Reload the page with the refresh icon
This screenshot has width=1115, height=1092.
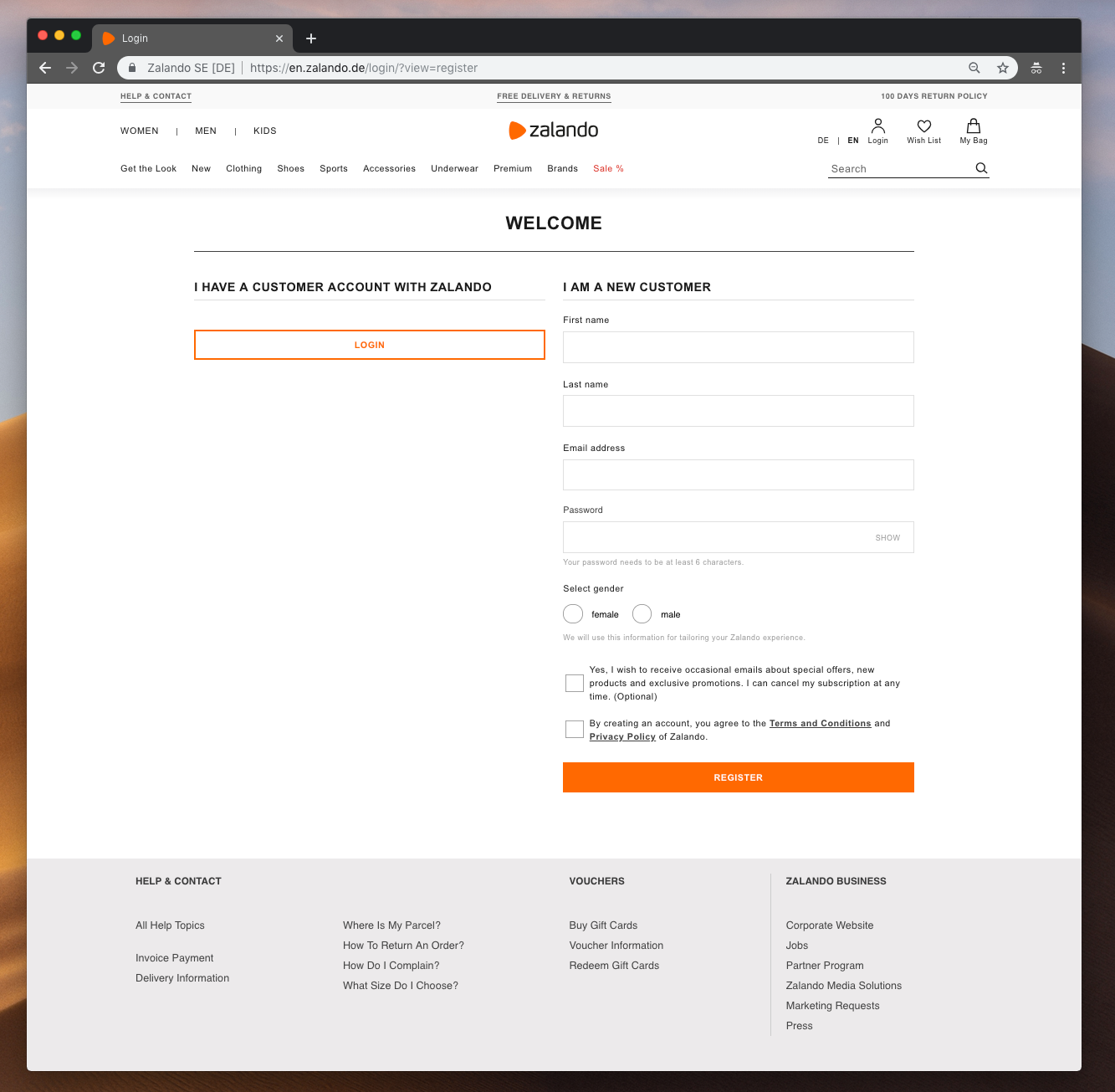98,68
